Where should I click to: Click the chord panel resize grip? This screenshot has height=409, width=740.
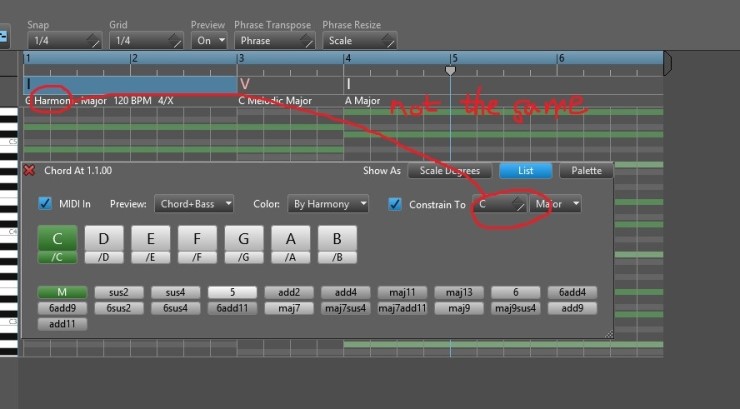pyautogui.click(x=609, y=334)
